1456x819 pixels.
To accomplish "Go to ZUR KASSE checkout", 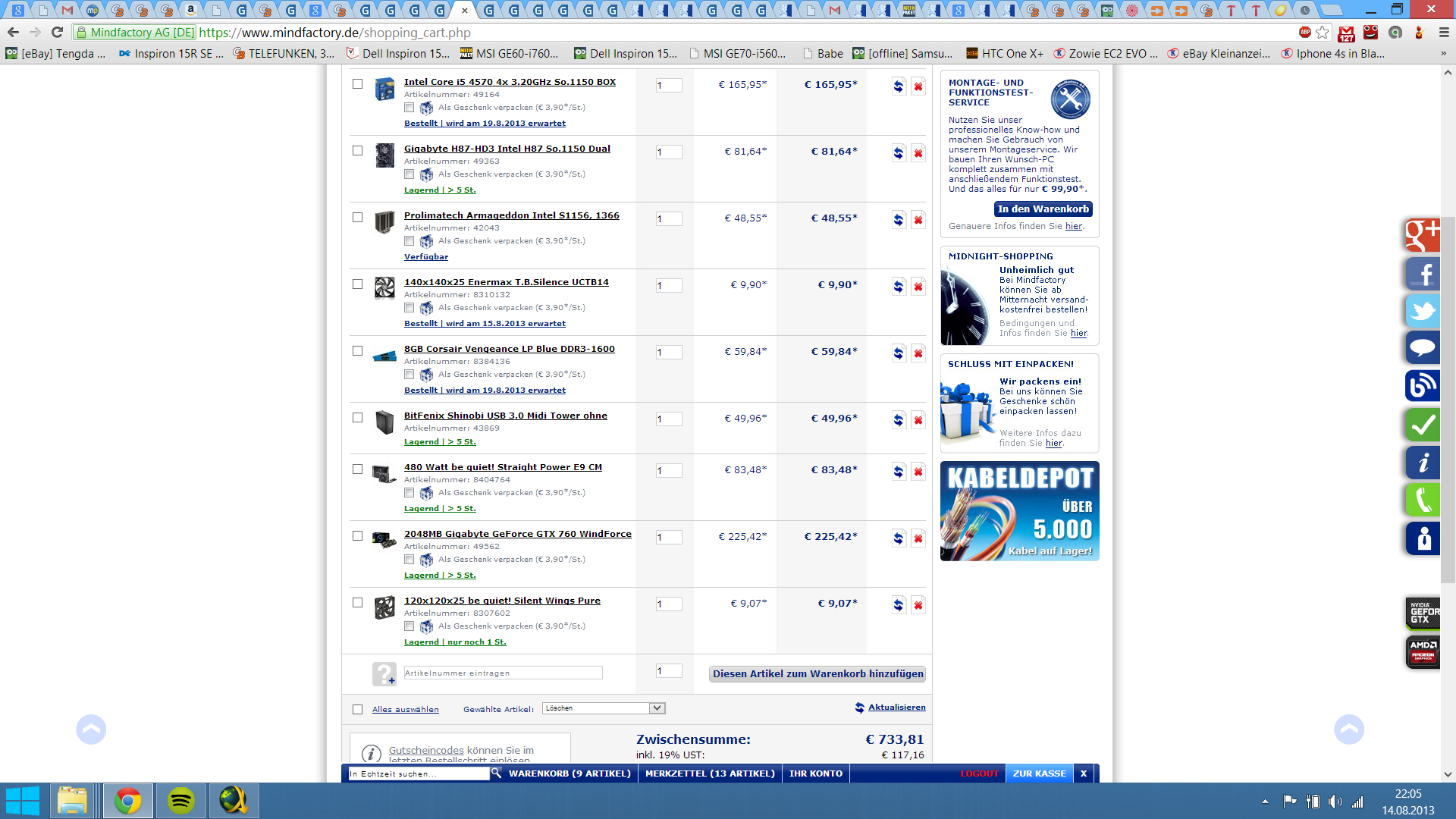I will (1040, 773).
